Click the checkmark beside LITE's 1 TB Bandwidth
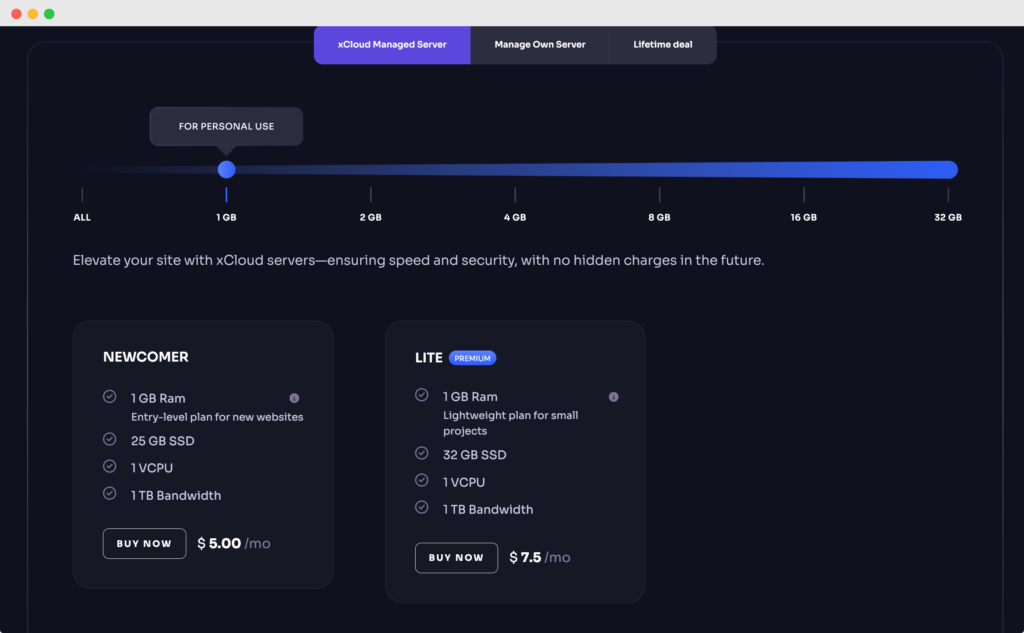The image size is (1024, 633). click(x=422, y=508)
